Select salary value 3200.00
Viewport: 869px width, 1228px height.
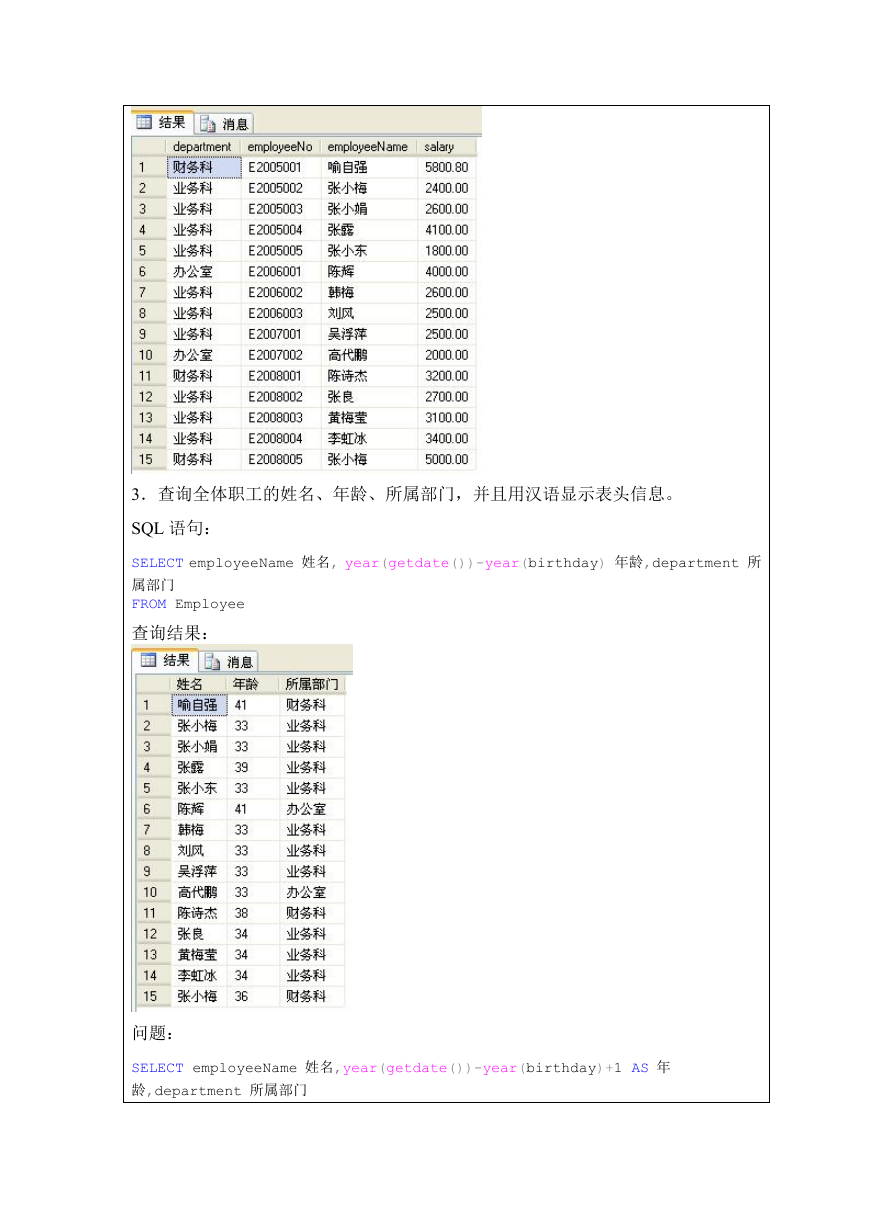(446, 376)
